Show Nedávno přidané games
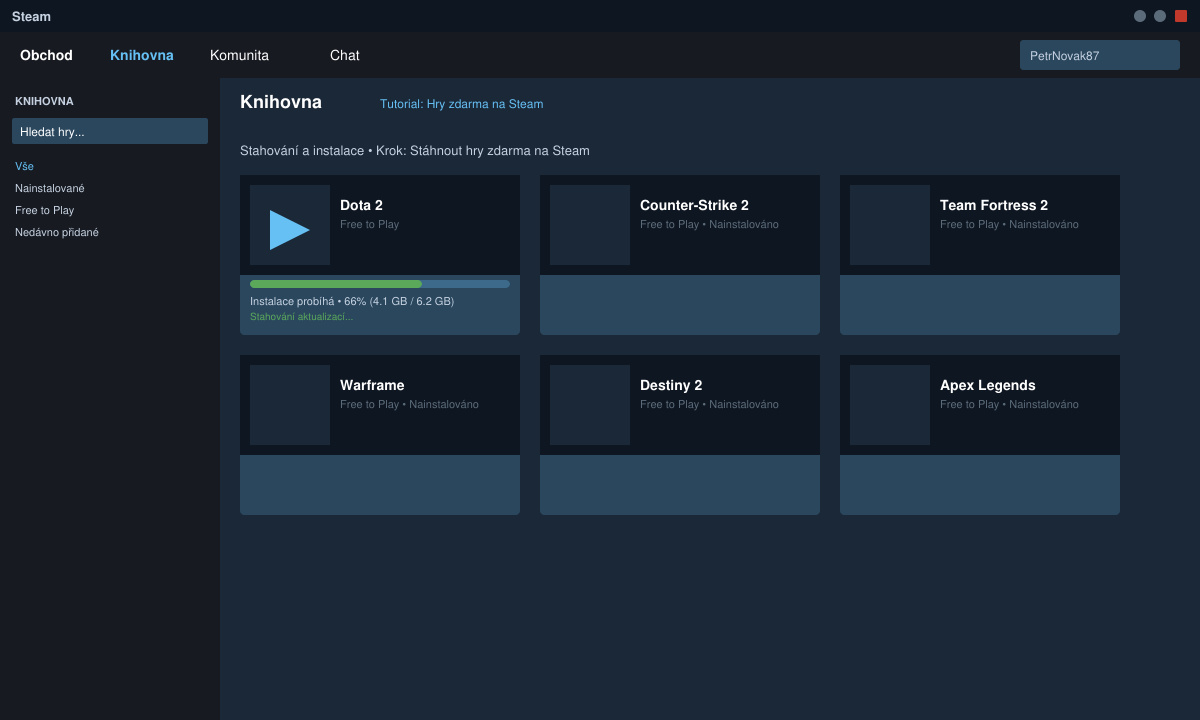Viewport: 1200px width, 720px height. [57, 232]
